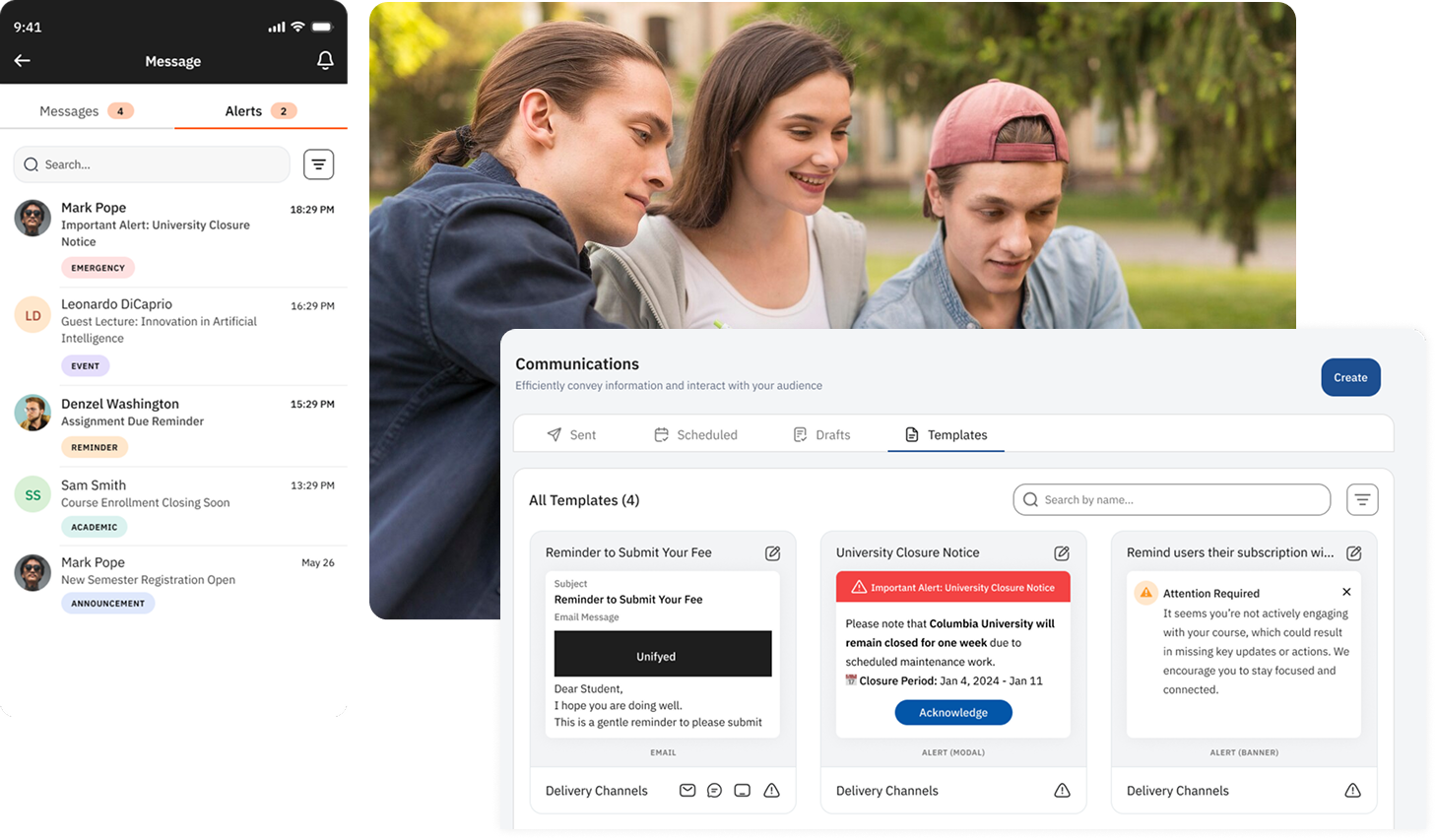Go to the Scheduled tab

click(695, 434)
